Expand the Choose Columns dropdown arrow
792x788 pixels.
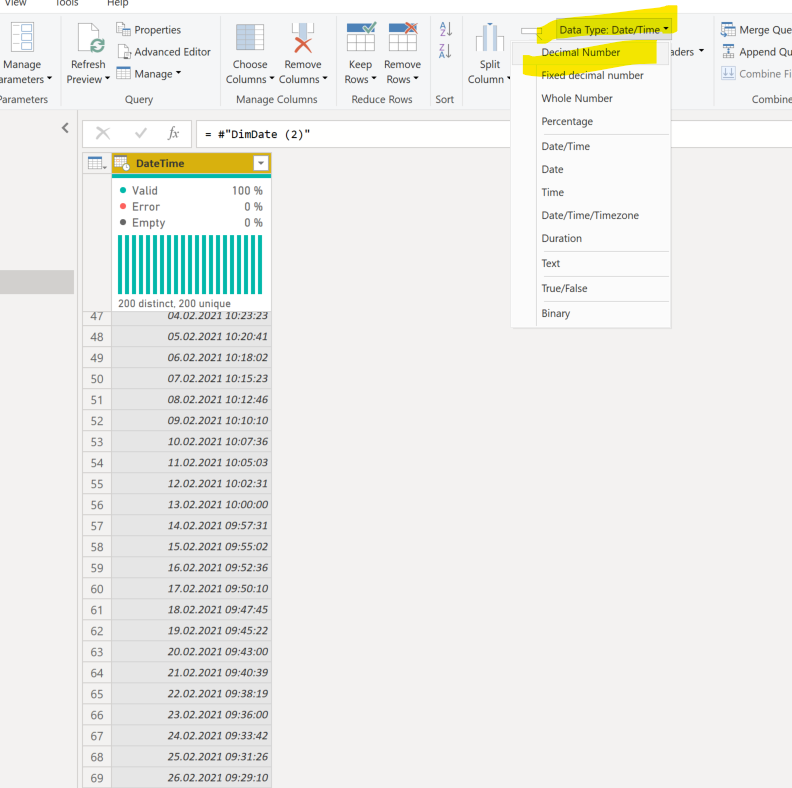click(272, 79)
